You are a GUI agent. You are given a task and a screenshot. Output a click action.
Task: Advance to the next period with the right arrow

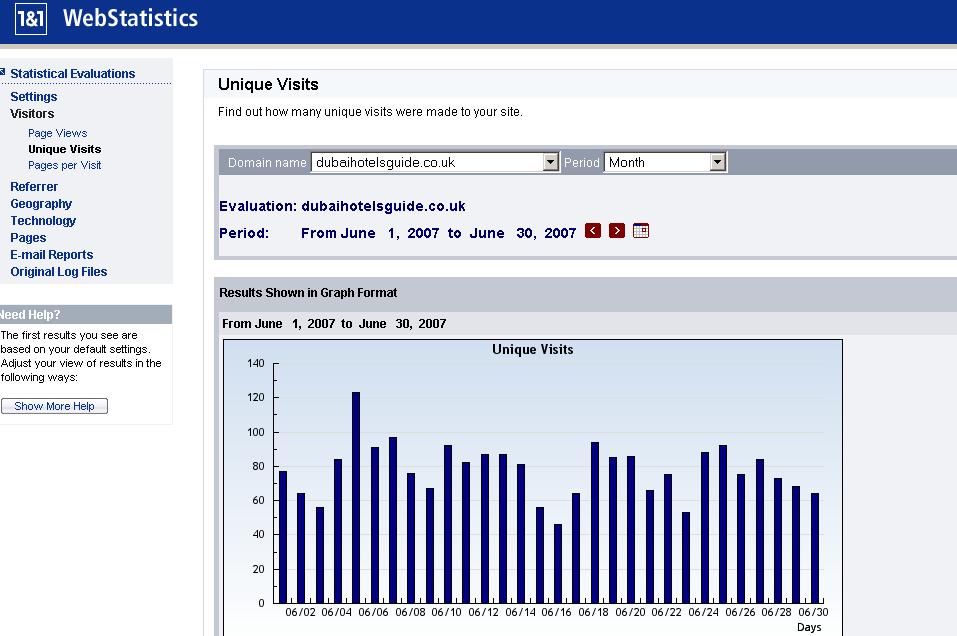click(x=616, y=231)
